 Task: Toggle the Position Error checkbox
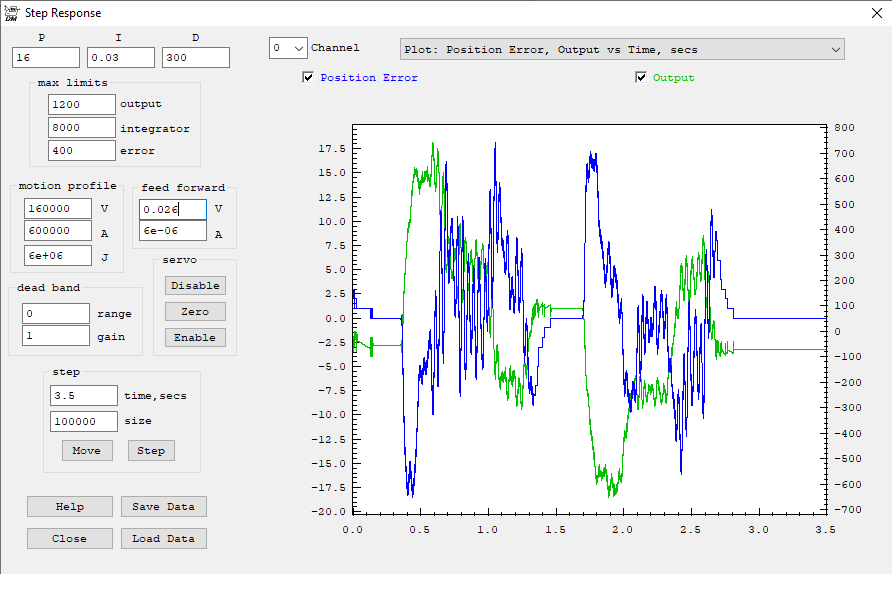tap(308, 78)
